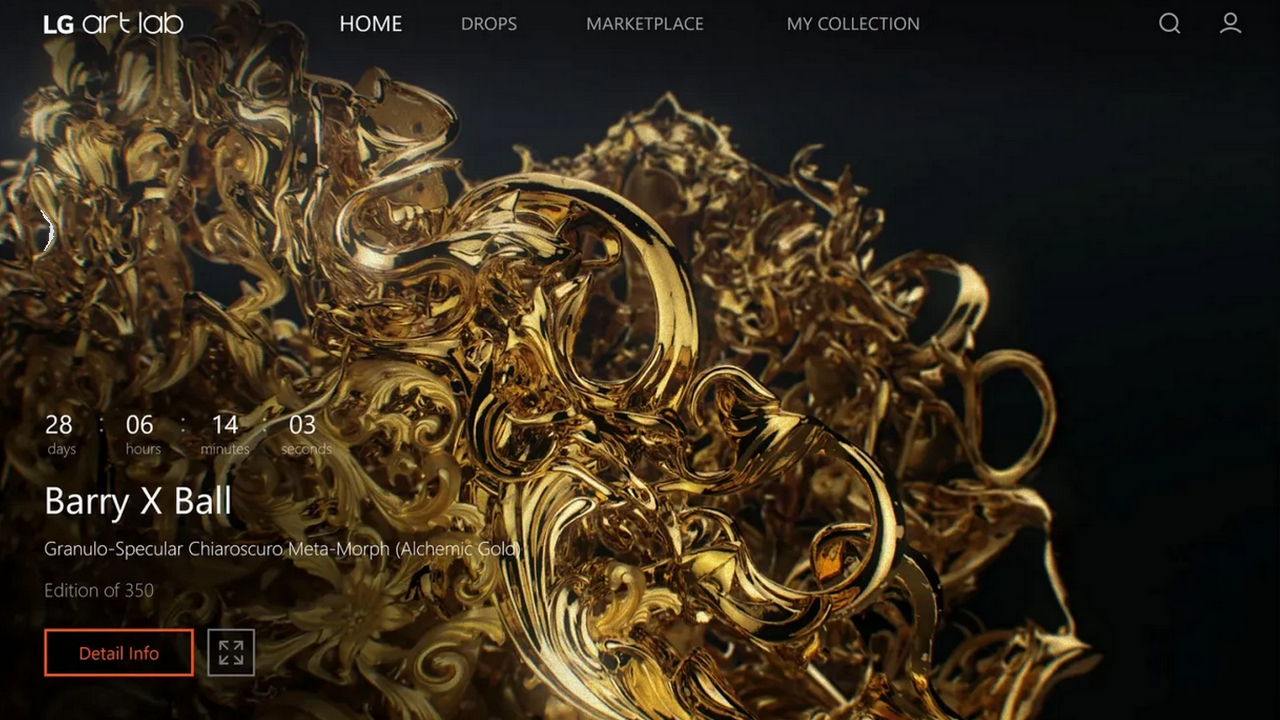Open MY COLLECTION tab
This screenshot has height=720, width=1280.
853,24
